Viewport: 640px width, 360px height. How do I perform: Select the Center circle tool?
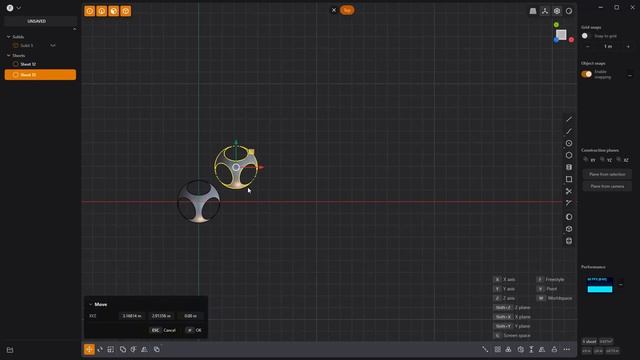569,143
